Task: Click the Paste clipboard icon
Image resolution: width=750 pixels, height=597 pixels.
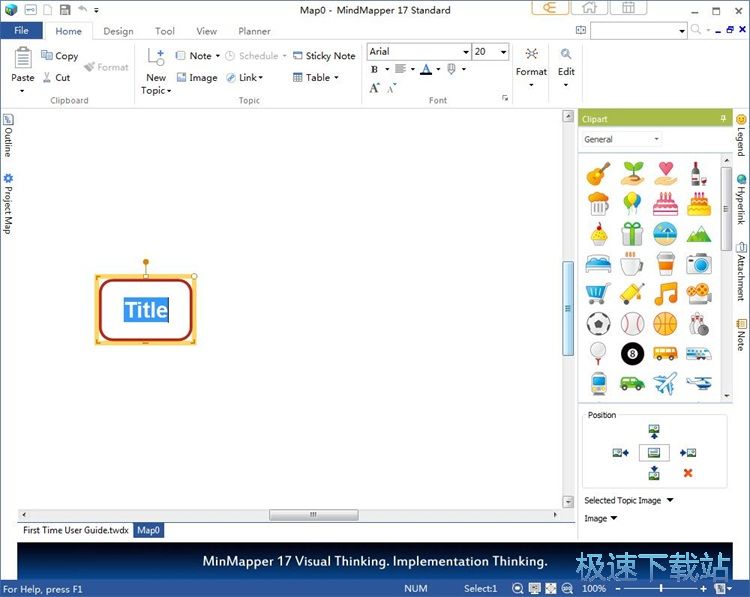Action: [x=22, y=58]
